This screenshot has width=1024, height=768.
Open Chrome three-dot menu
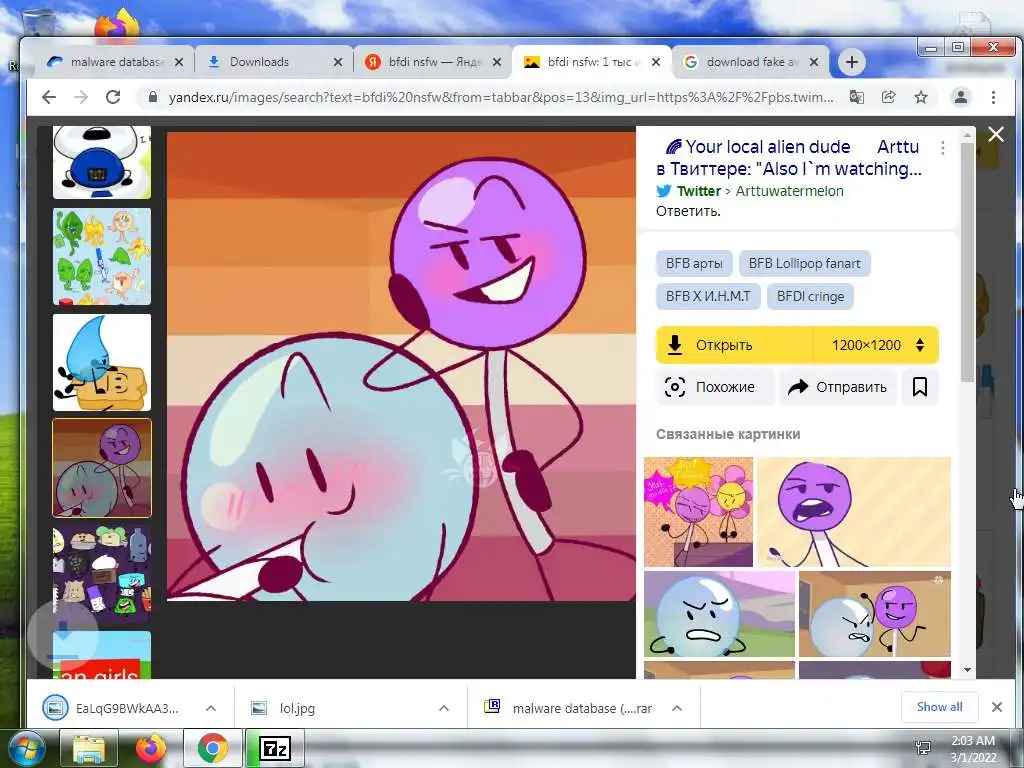(x=993, y=97)
